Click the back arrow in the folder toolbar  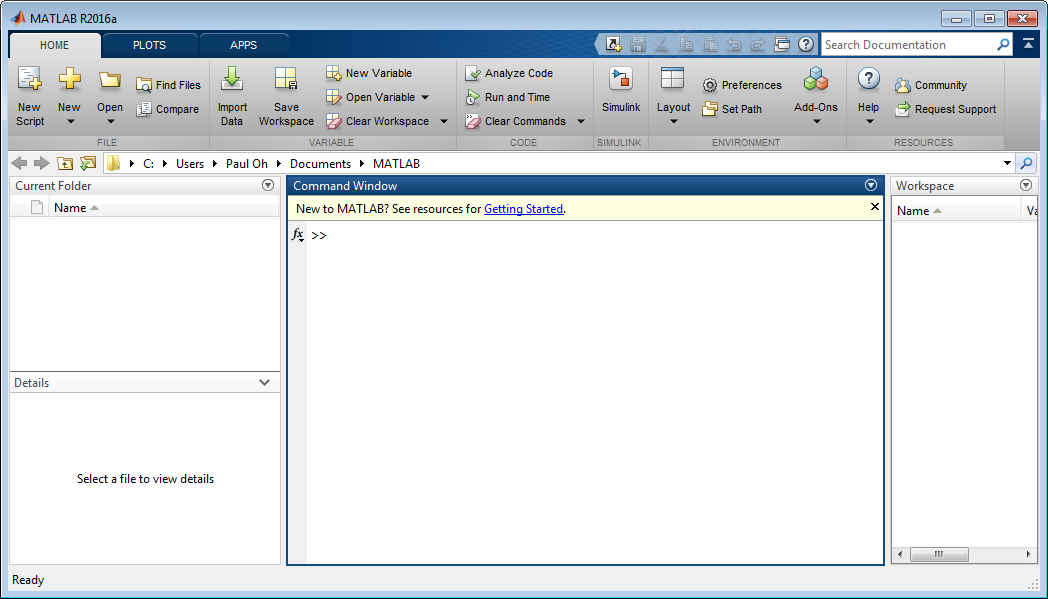pos(19,163)
